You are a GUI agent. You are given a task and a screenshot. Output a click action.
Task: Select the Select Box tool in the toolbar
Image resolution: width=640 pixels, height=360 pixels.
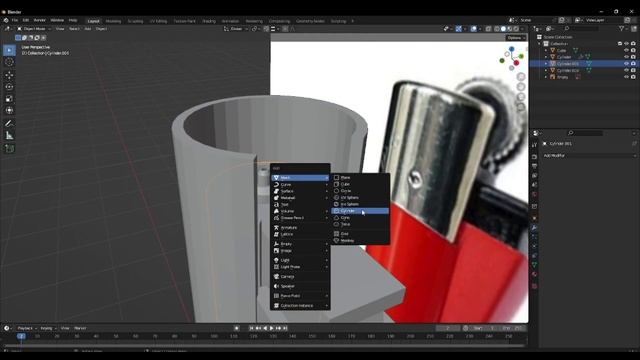(9, 50)
